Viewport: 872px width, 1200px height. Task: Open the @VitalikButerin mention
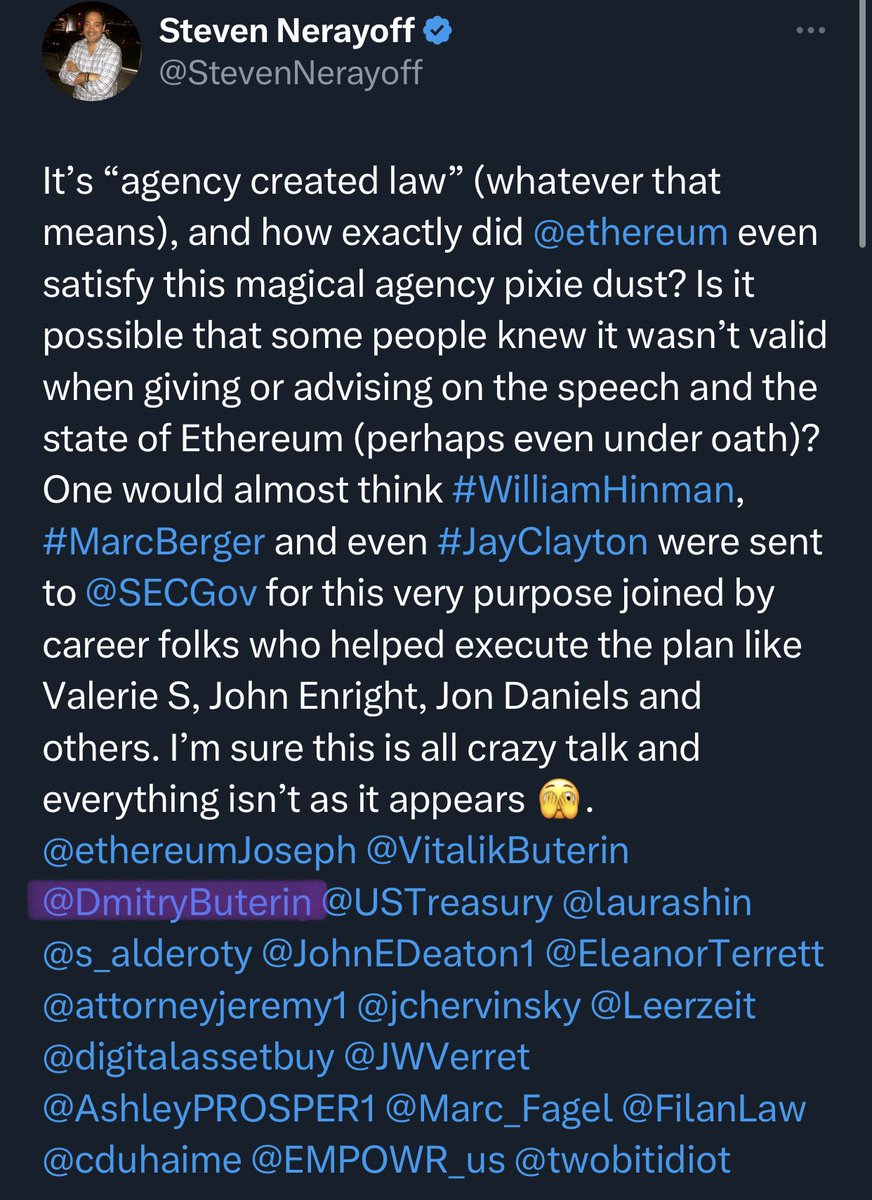coord(498,851)
